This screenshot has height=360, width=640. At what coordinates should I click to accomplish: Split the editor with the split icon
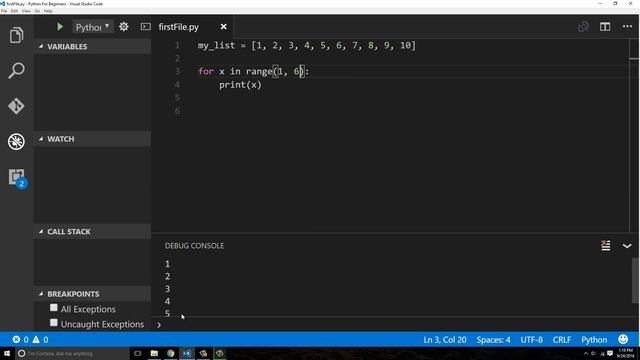(605, 27)
